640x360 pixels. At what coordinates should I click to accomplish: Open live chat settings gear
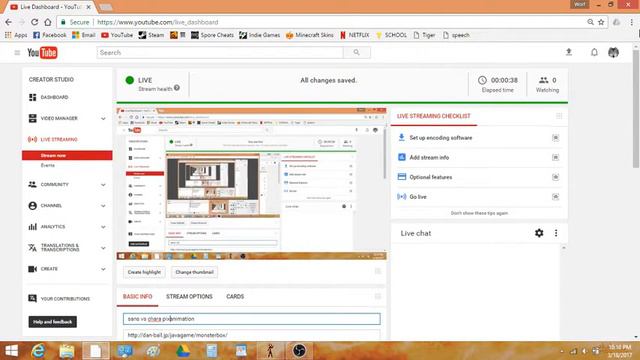click(539, 233)
